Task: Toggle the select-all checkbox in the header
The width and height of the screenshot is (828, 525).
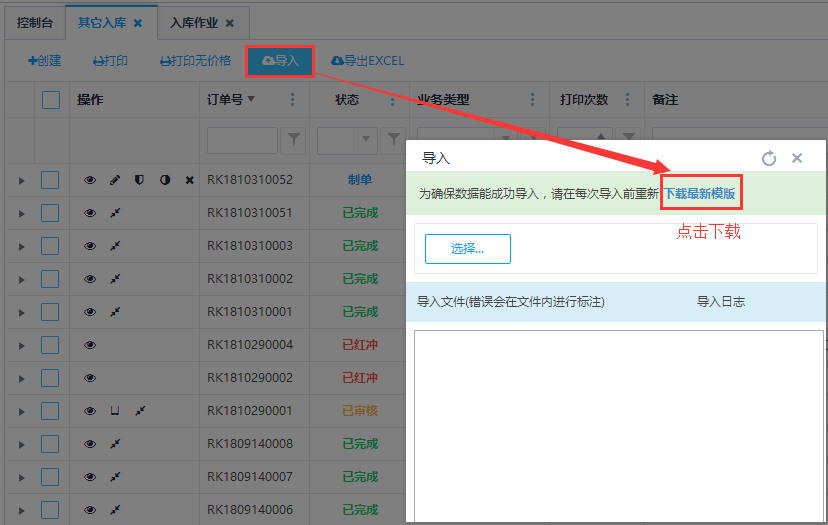Action: point(51,100)
